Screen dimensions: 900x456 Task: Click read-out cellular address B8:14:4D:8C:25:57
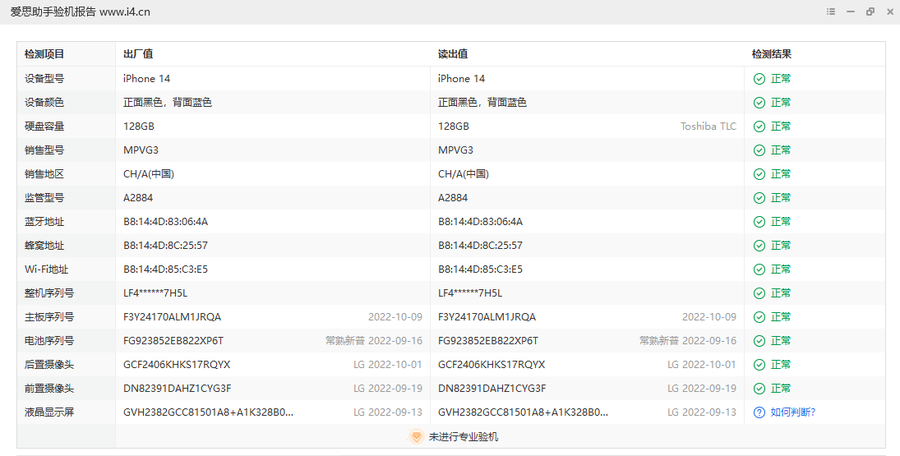click(x=480, y=245)
